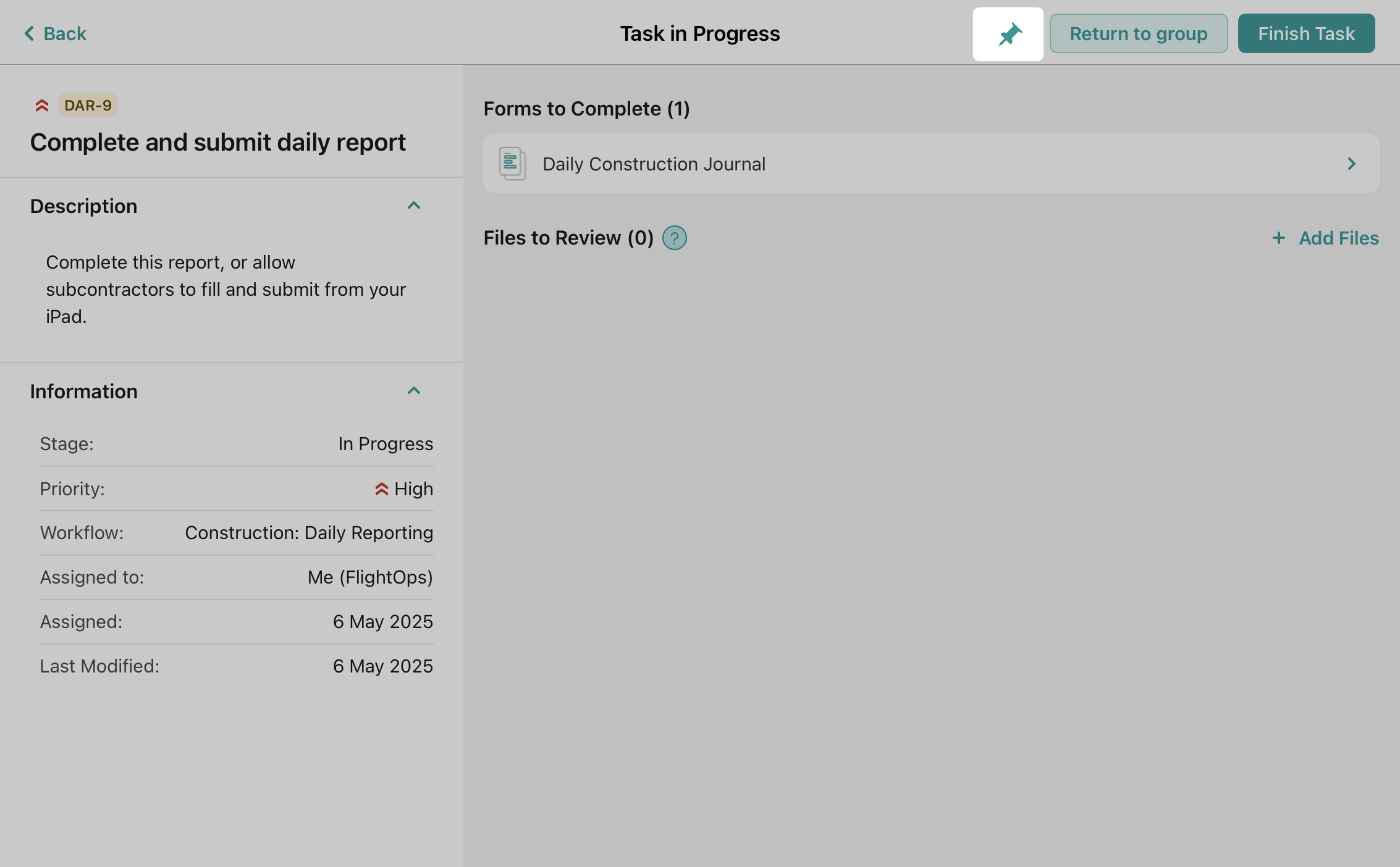Viewport: 1400px width, 867px height.
Task: Open the Daily Construction Journal form arrow
Action: tap(1351, 164)
